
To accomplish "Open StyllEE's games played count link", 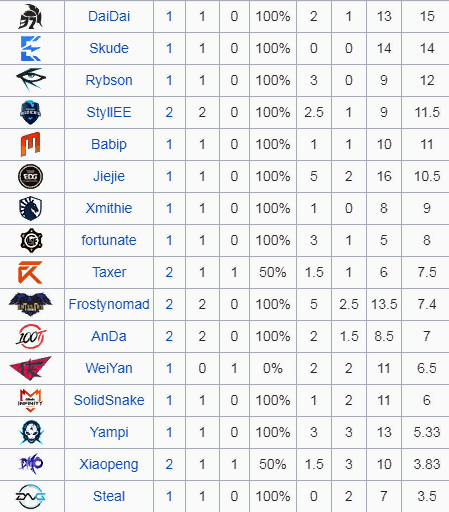I will click(x=169, y=112).
